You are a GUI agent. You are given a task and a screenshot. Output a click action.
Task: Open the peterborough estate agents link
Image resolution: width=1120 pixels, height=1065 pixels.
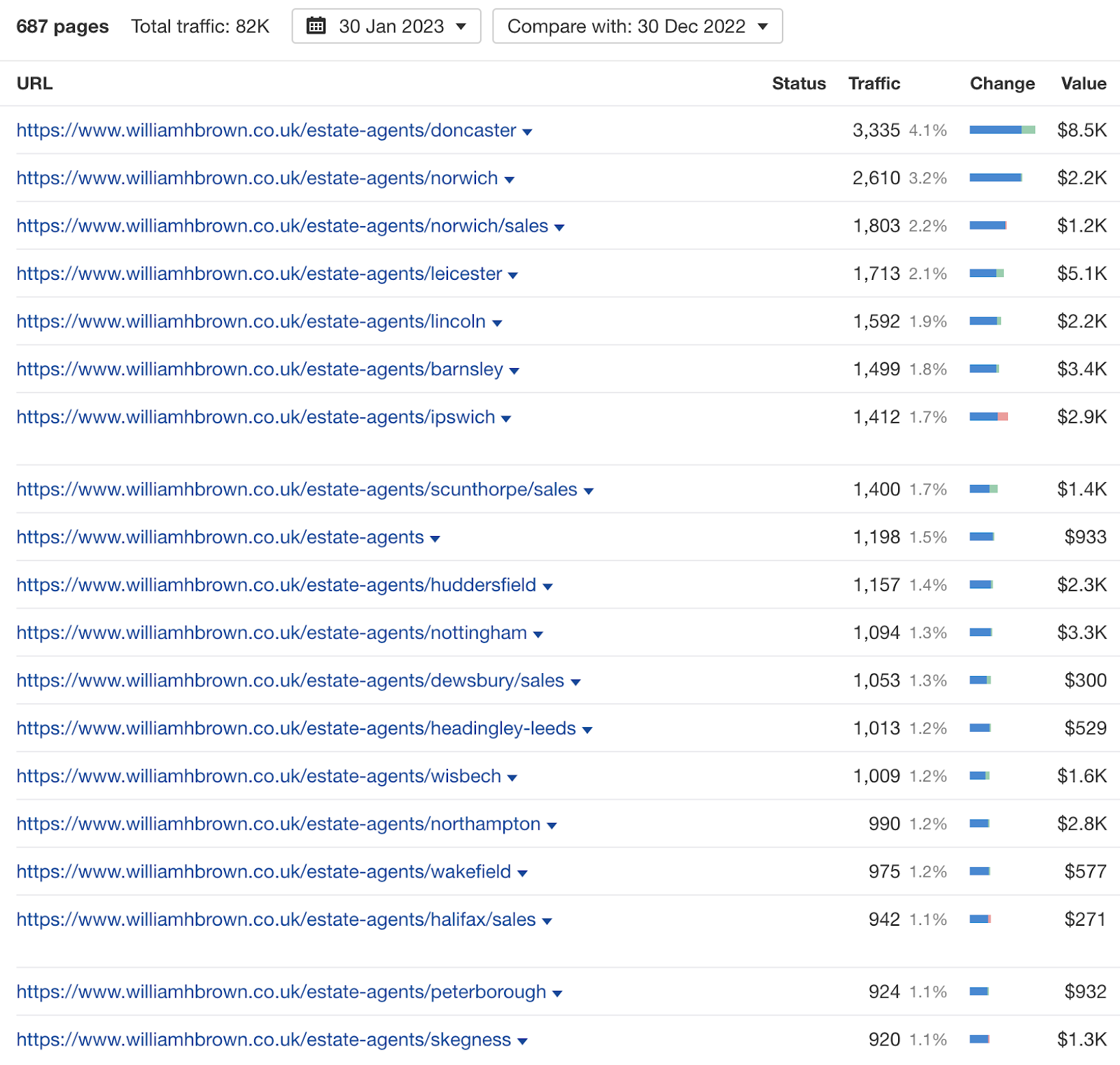click(281, 992)
